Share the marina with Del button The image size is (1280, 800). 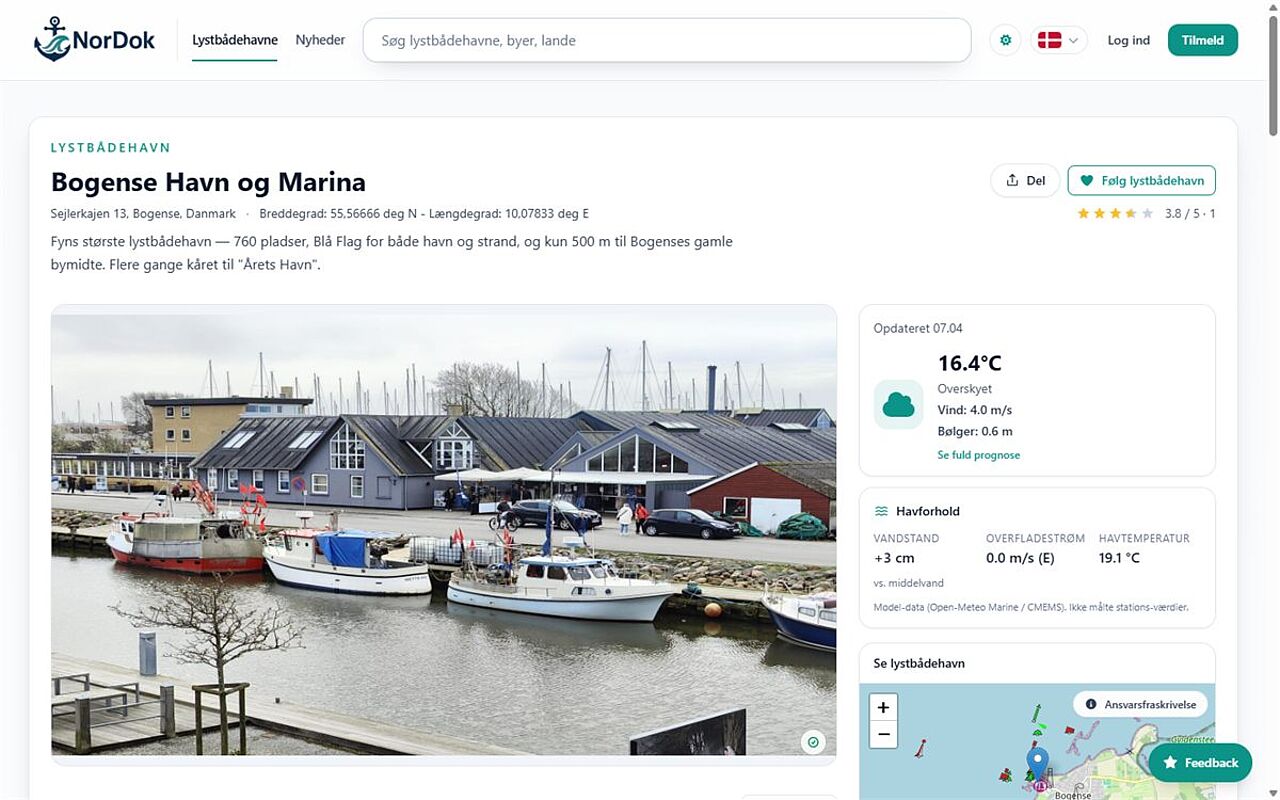click(1025, 180)
